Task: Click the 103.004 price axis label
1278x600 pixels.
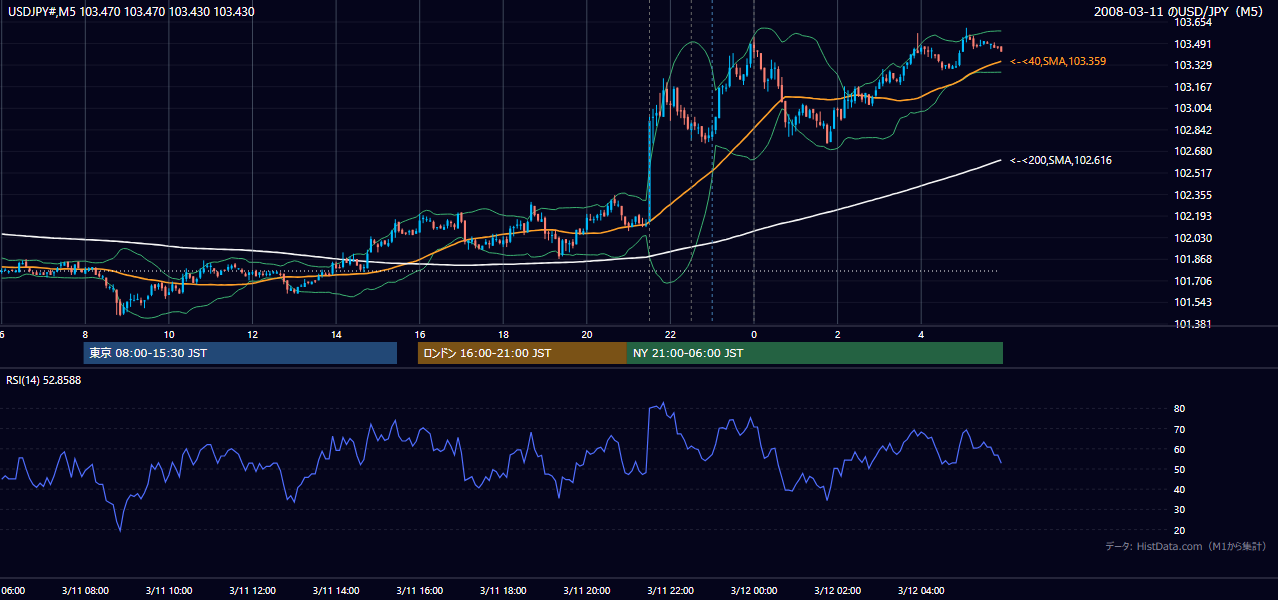Action: pos(1192,108)
